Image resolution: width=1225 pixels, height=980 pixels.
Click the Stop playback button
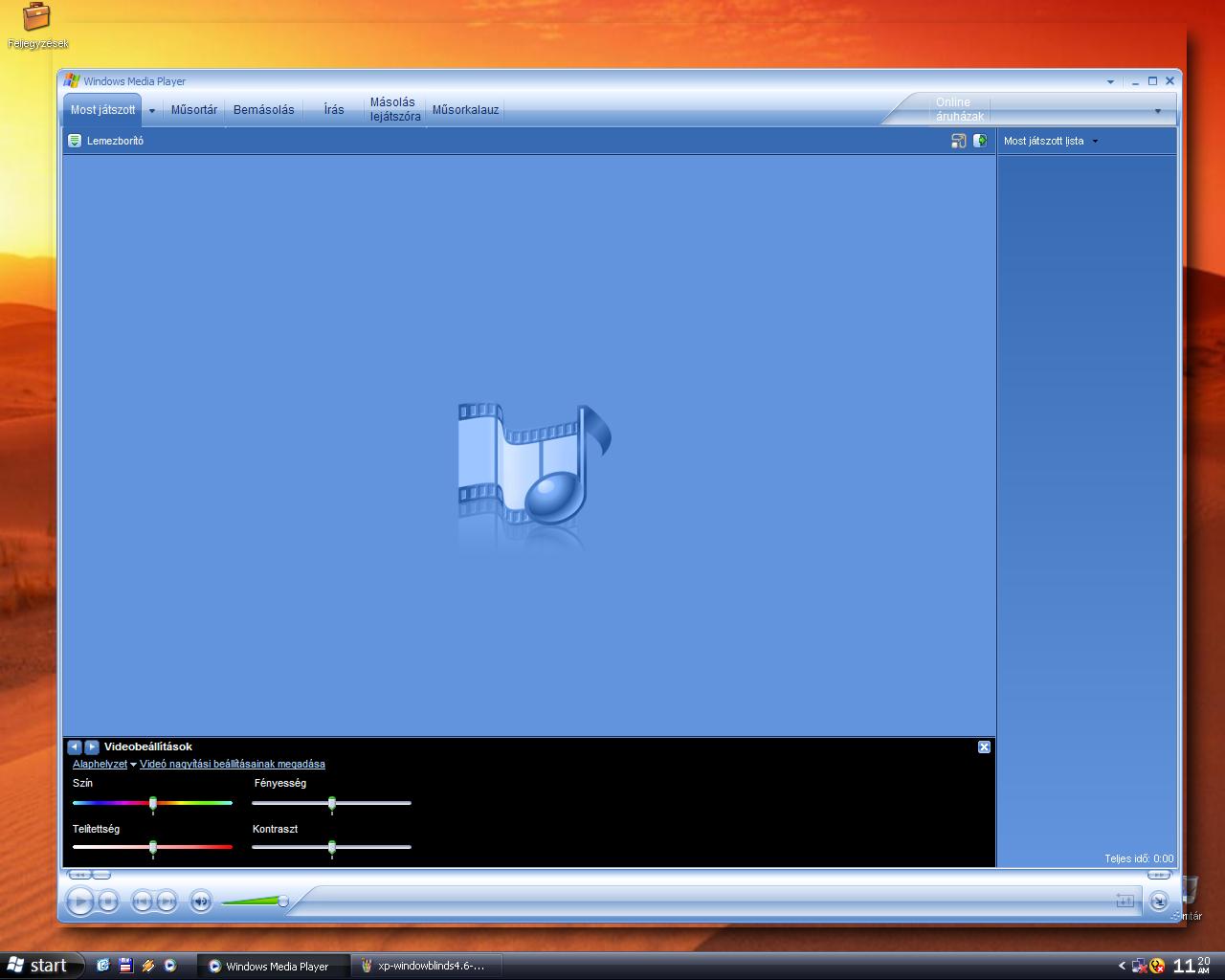pyautogui.click(x=108, y=901)
